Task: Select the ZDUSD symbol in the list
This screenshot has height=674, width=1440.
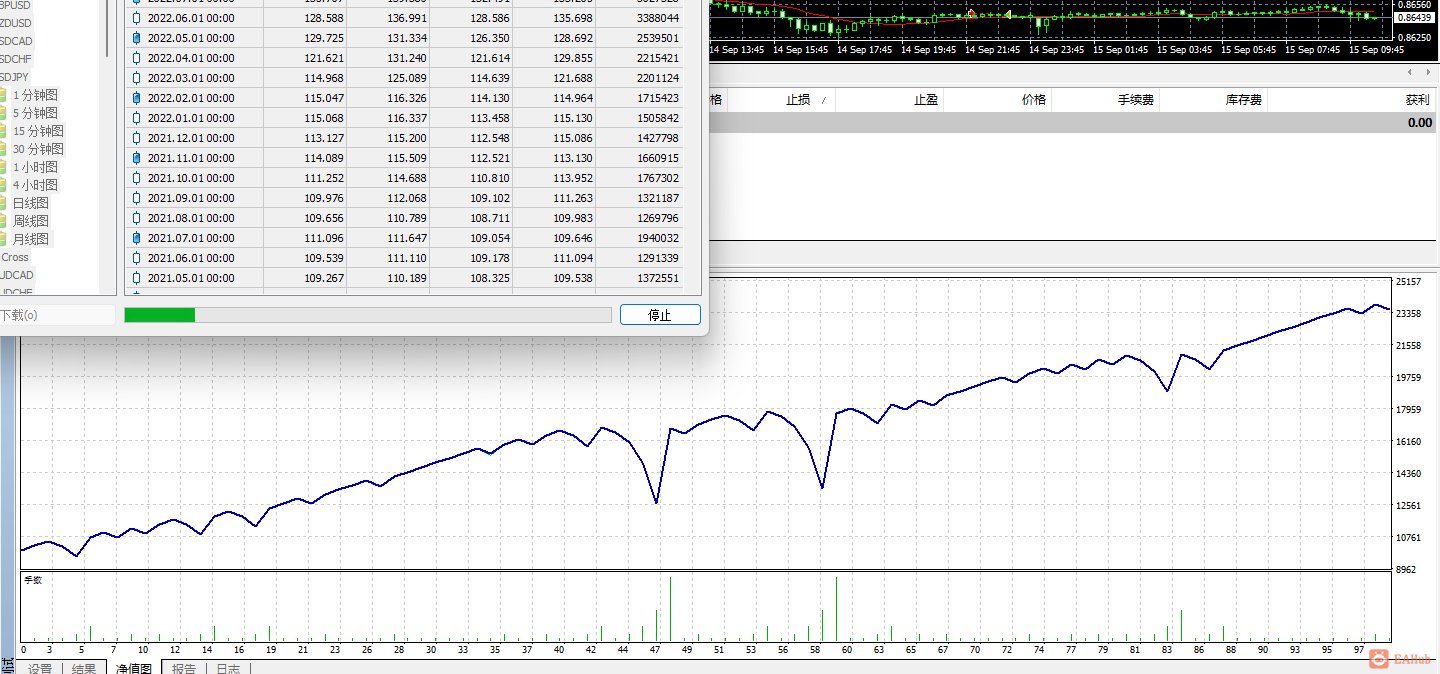Action: click(x=16, y=22)
